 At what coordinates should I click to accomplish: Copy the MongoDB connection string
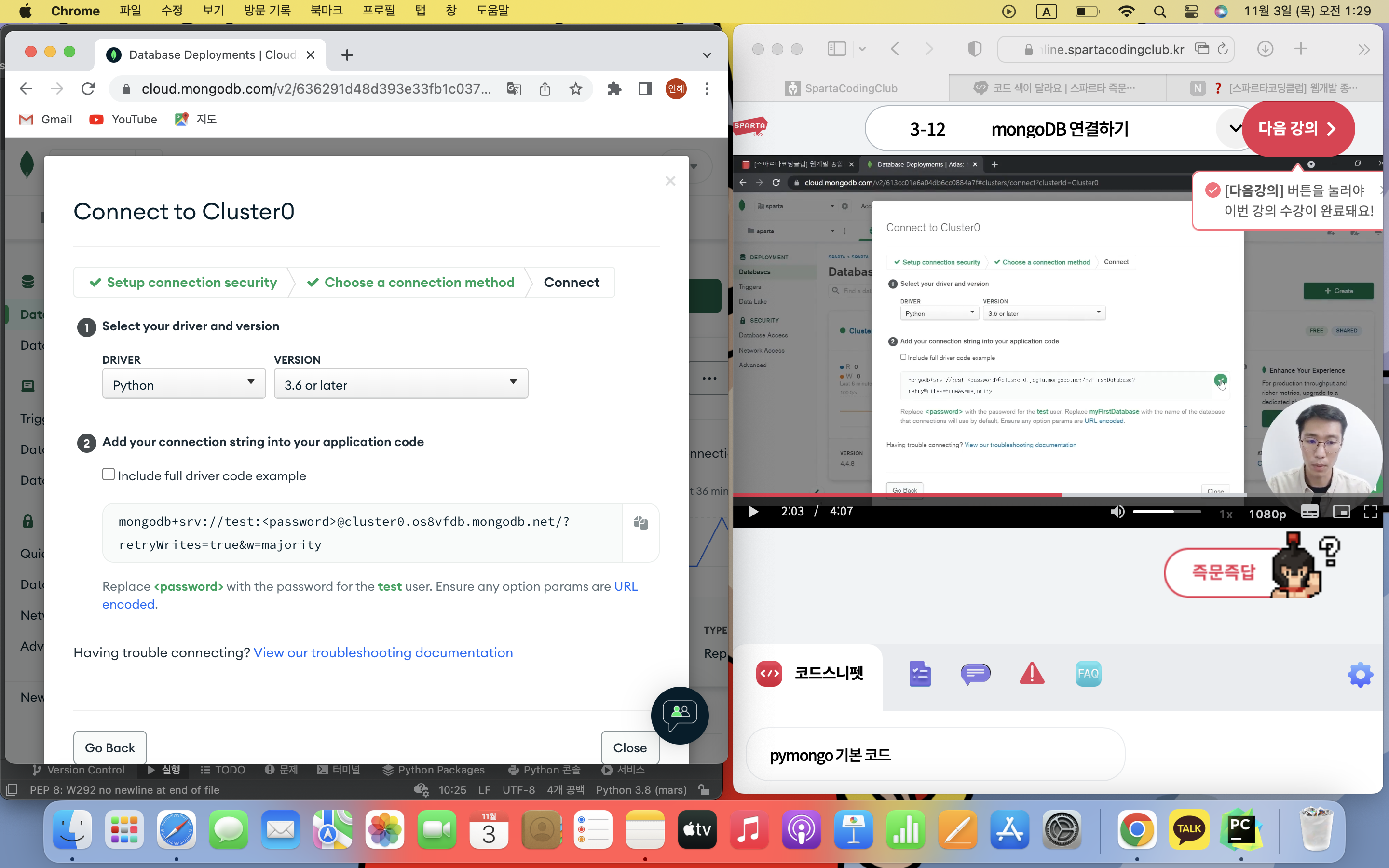[x=640, y=523]
